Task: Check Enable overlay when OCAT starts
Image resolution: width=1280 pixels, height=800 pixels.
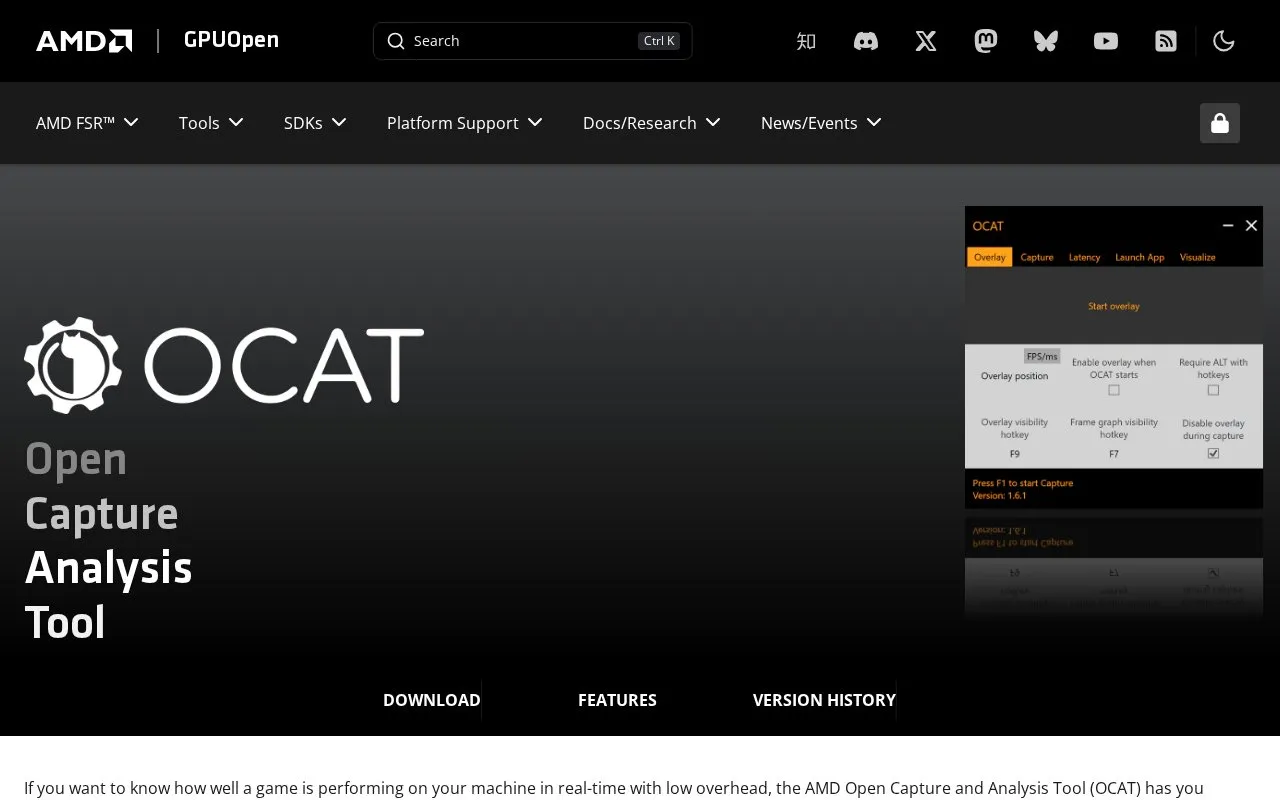Action: pyautogui.click(x=1114, y=390)
